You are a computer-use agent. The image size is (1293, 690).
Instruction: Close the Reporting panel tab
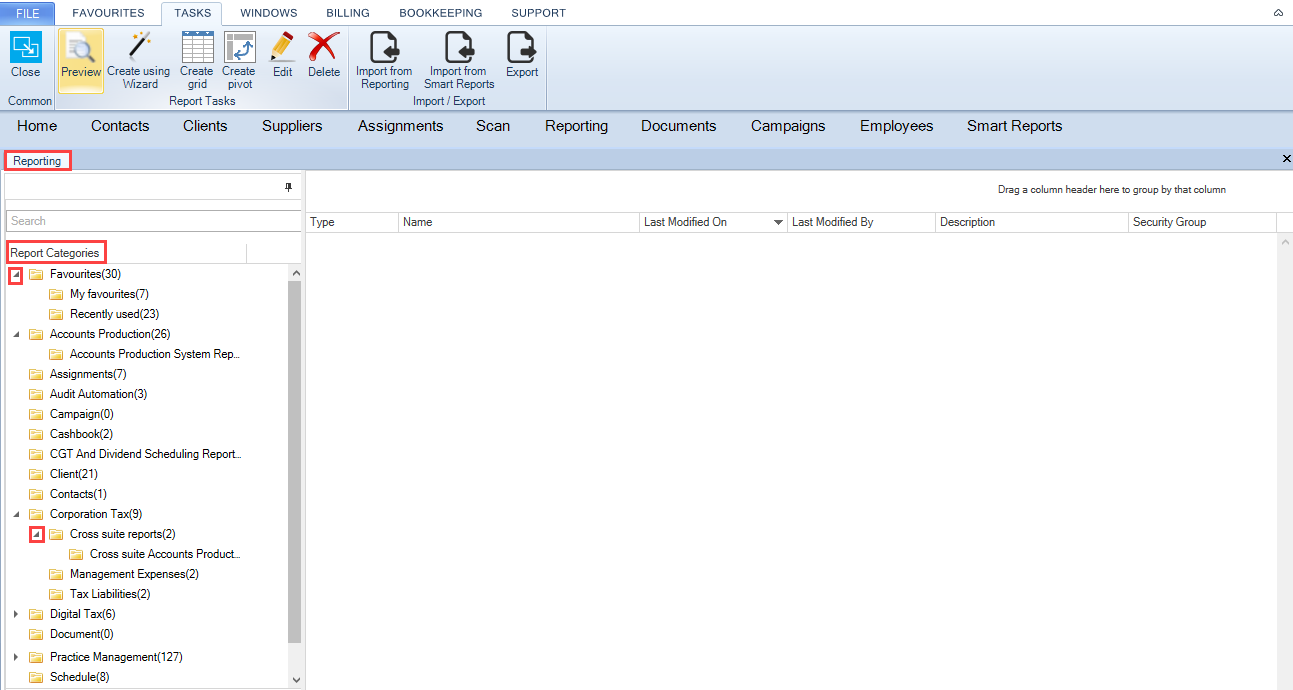click(x=1286, y=159)
